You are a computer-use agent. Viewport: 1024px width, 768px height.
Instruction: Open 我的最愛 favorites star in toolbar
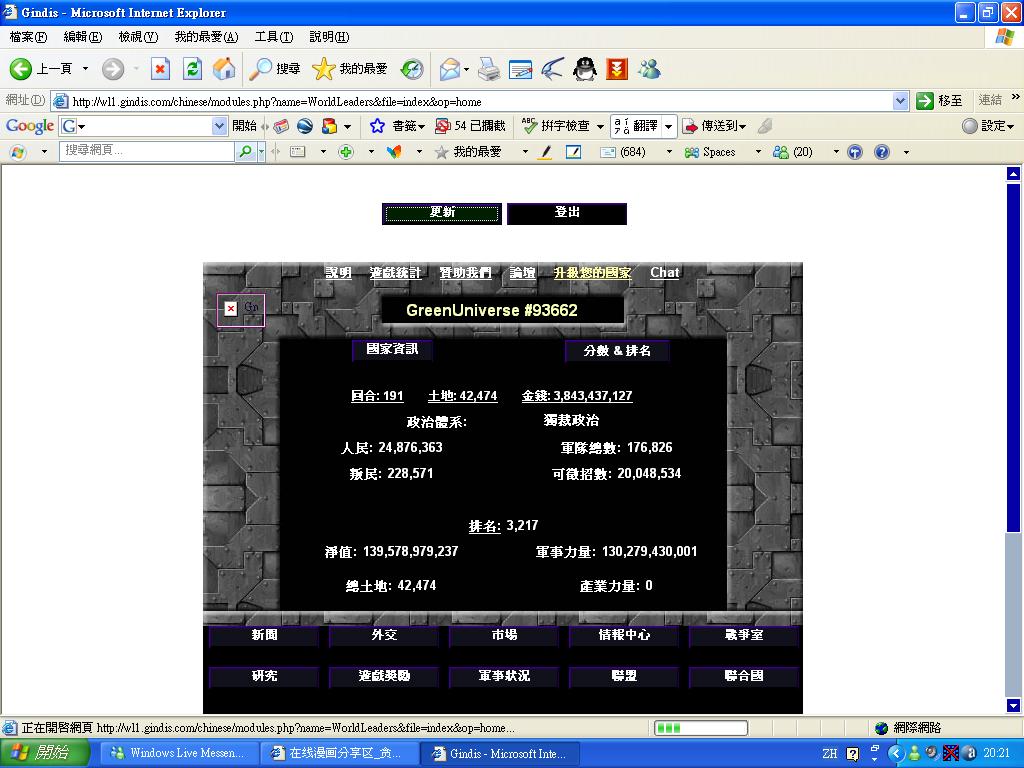point(350,69)
